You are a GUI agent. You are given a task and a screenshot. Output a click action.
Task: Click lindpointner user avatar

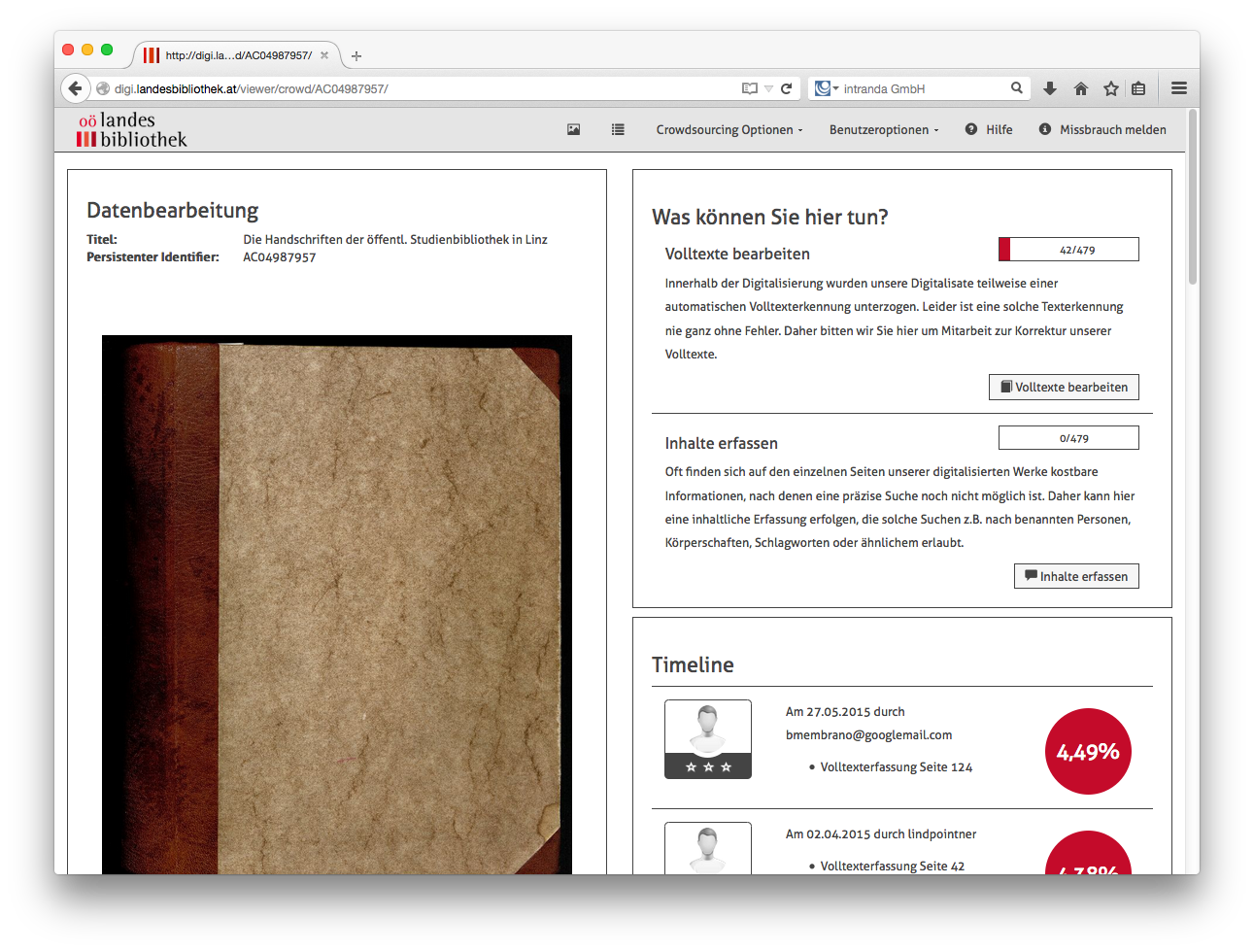point(708,848)
